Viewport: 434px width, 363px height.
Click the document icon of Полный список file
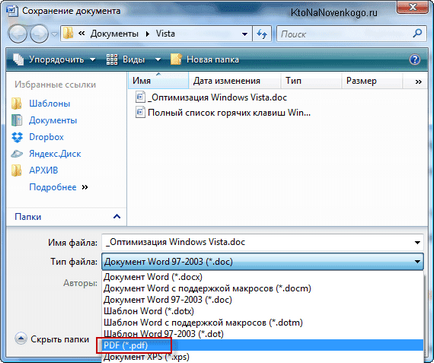click(x=140, y=112)
